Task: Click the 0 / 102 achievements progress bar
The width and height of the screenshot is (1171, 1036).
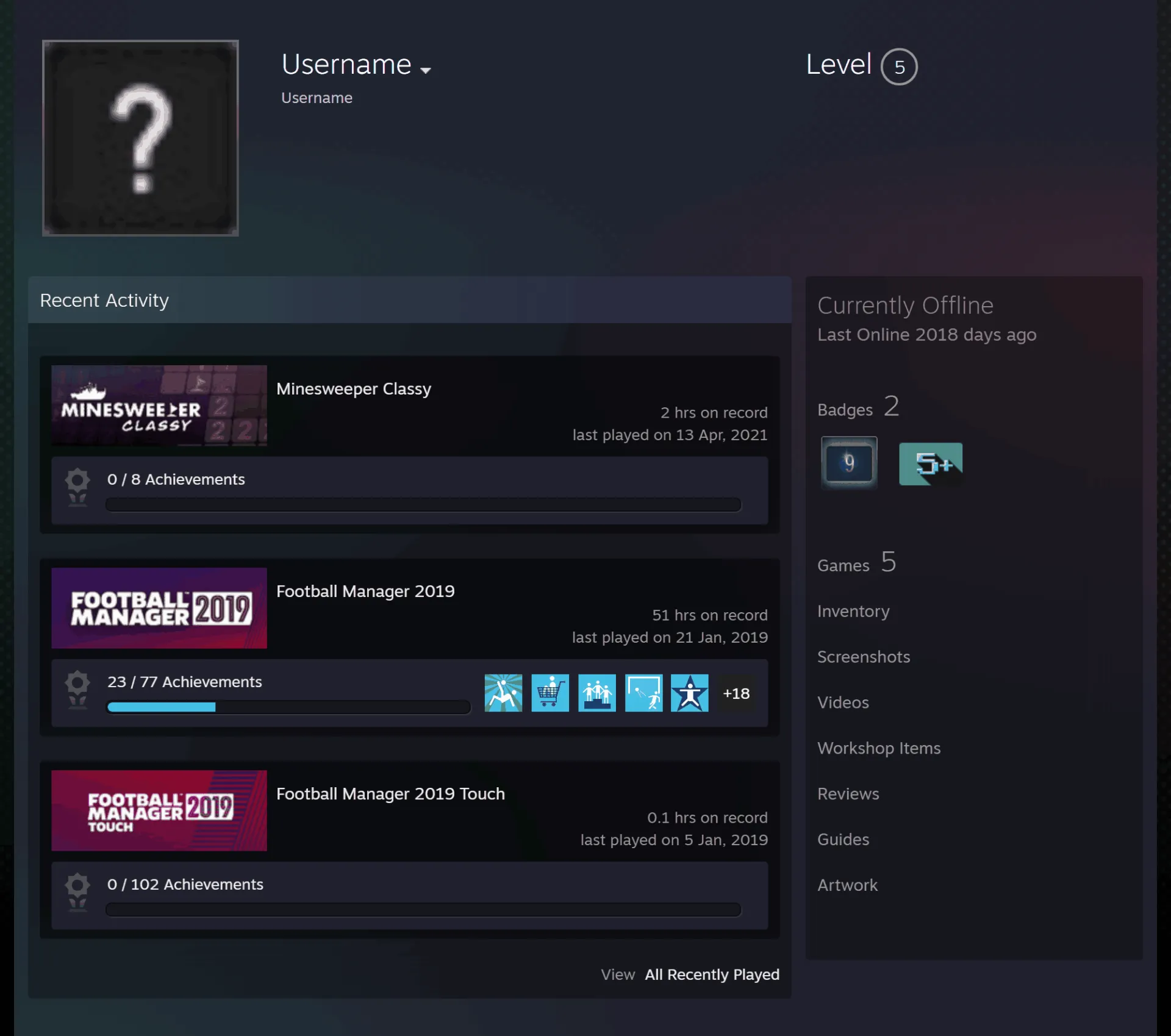Action: tap(423, 910)
